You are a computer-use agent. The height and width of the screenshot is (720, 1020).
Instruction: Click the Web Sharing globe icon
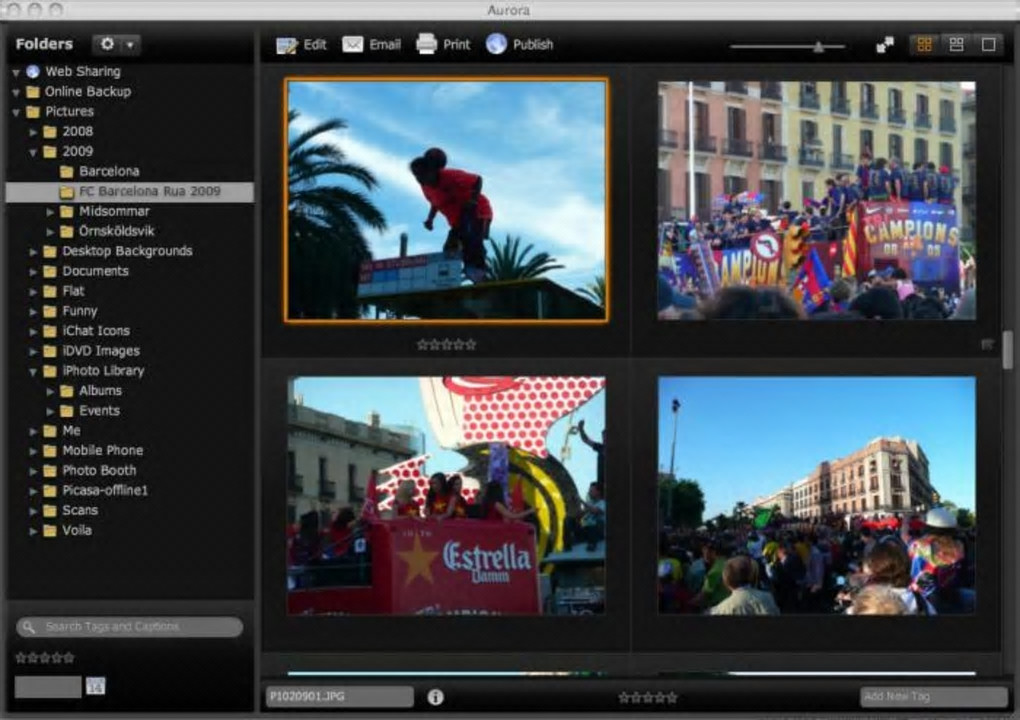coord(33,72)
